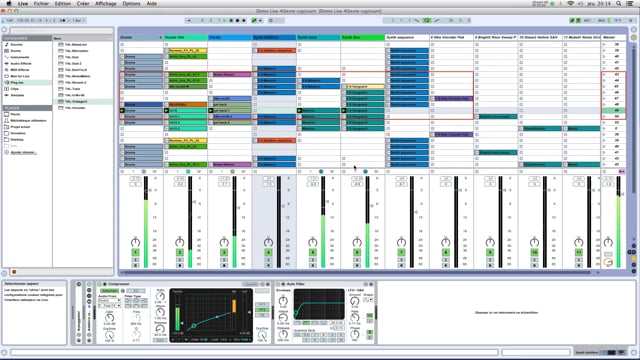The width and height of the screenshot is (640, 360).
Task: Open the Fichier menu
Action: 41,3
